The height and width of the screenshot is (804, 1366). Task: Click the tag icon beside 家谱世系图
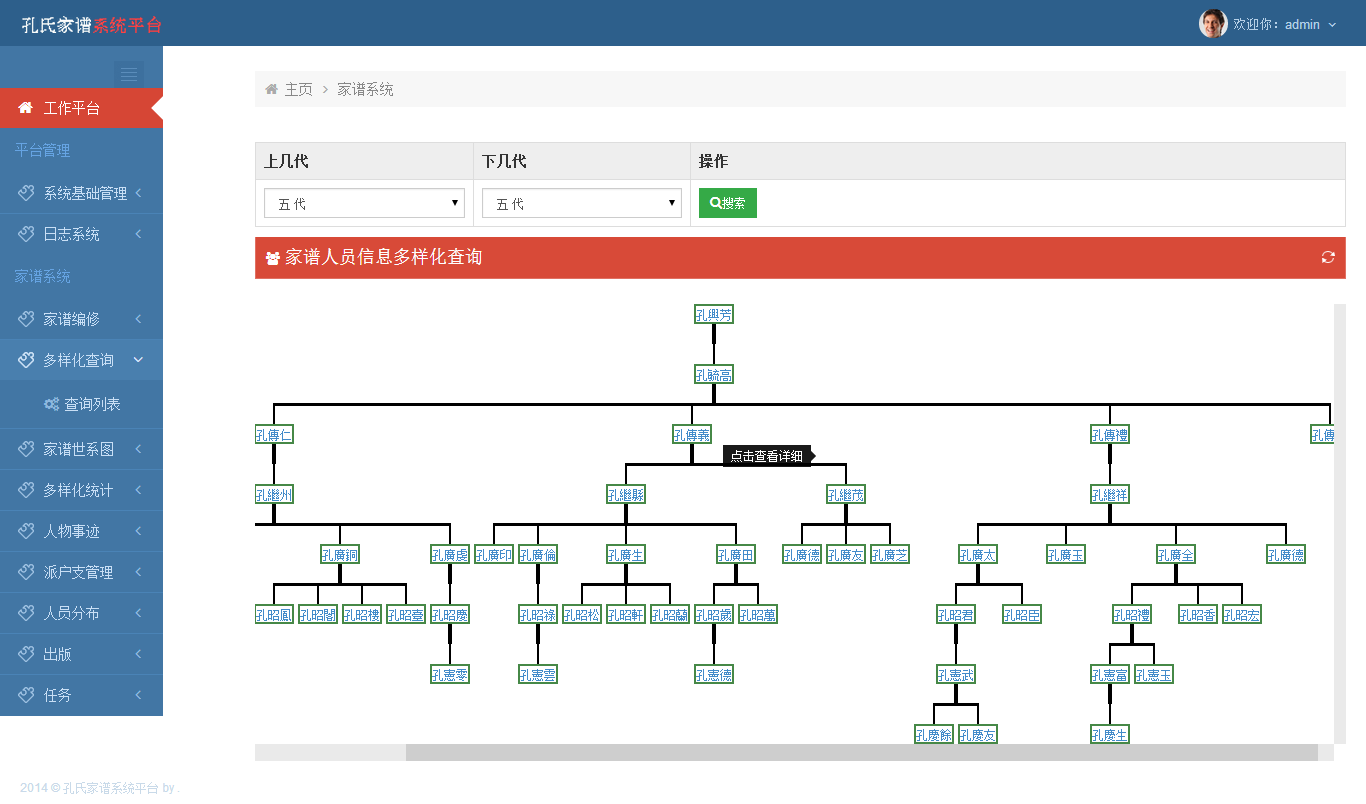tap(27, 449)
